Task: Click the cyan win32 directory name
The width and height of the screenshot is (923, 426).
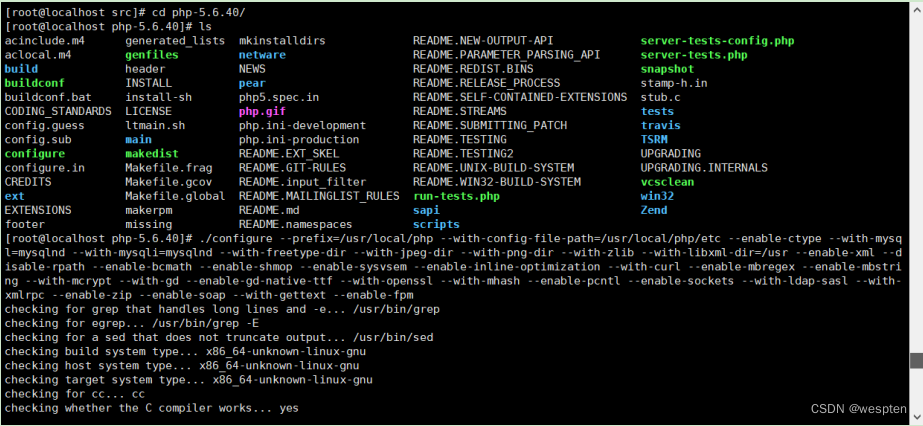Action: click(x=657, y=197)
